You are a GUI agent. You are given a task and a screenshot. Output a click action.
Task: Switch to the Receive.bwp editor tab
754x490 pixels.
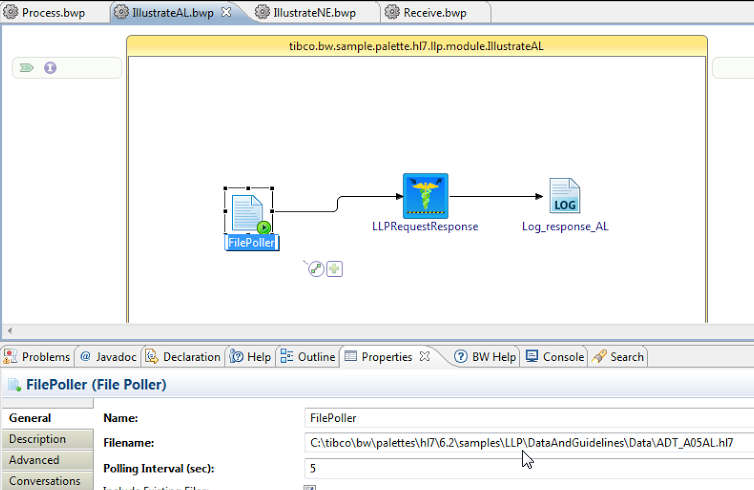click(x=435, y=13)
